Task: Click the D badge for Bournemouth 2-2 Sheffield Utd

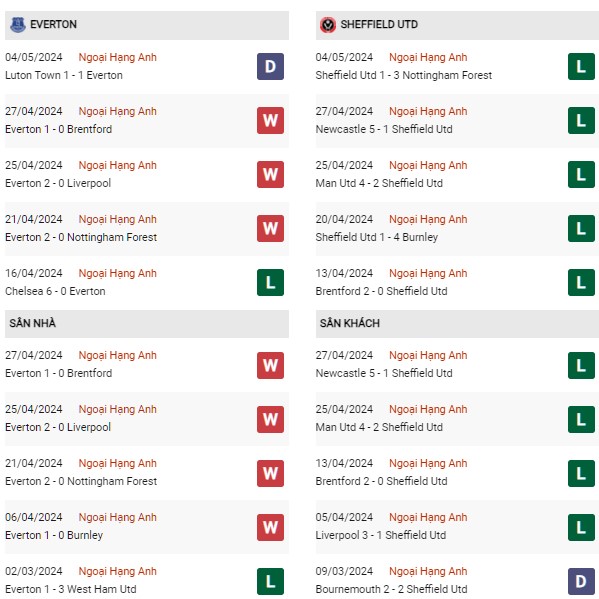Action: tap(581, 581)
